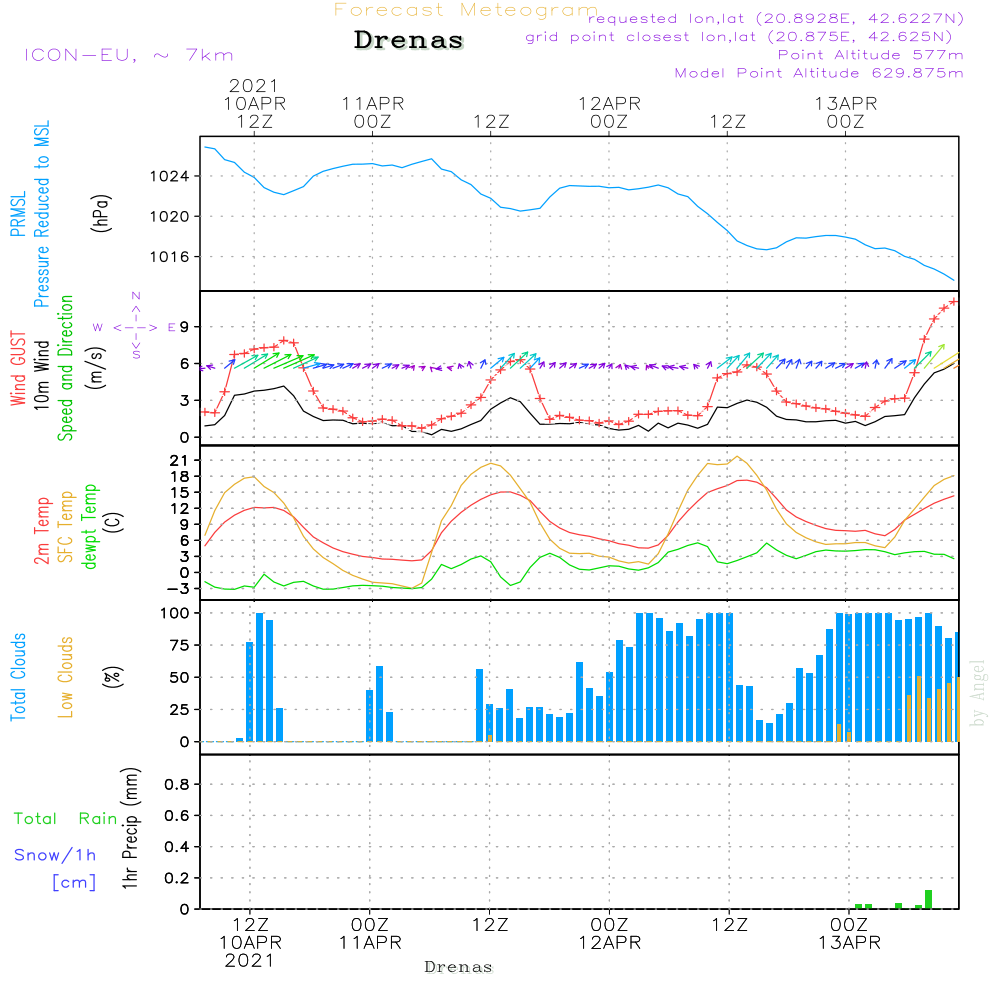Image resolution: width=1000 pixels, height=1000 pixels.
Task: Click the 6 value on wind axis
Action: 184,364
